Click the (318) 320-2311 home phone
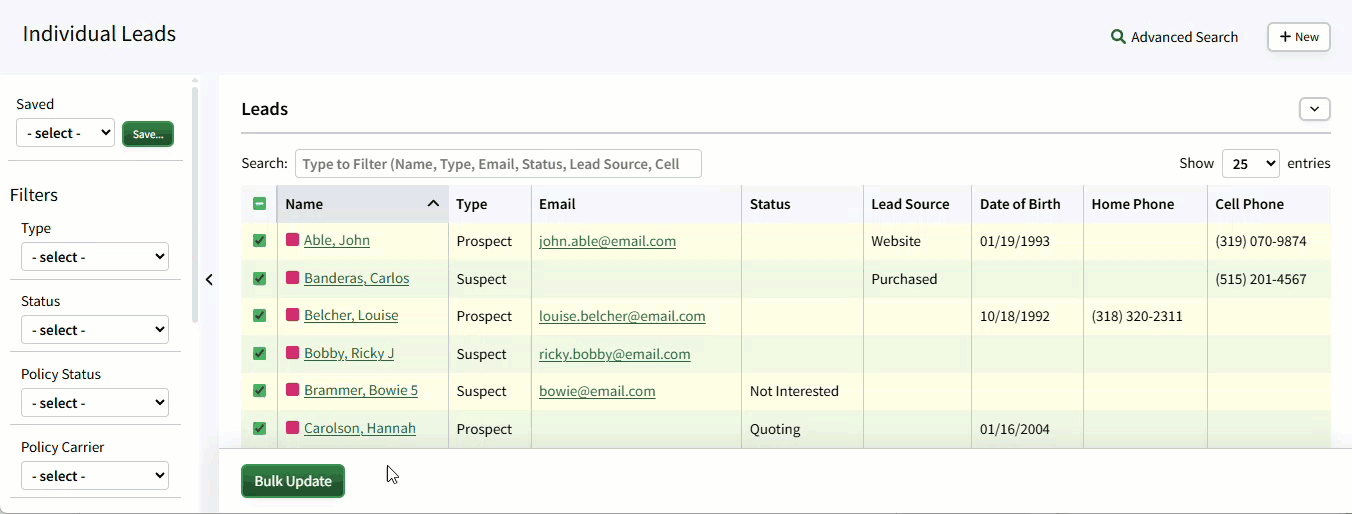1352x514 pixels. (1137, 316)
